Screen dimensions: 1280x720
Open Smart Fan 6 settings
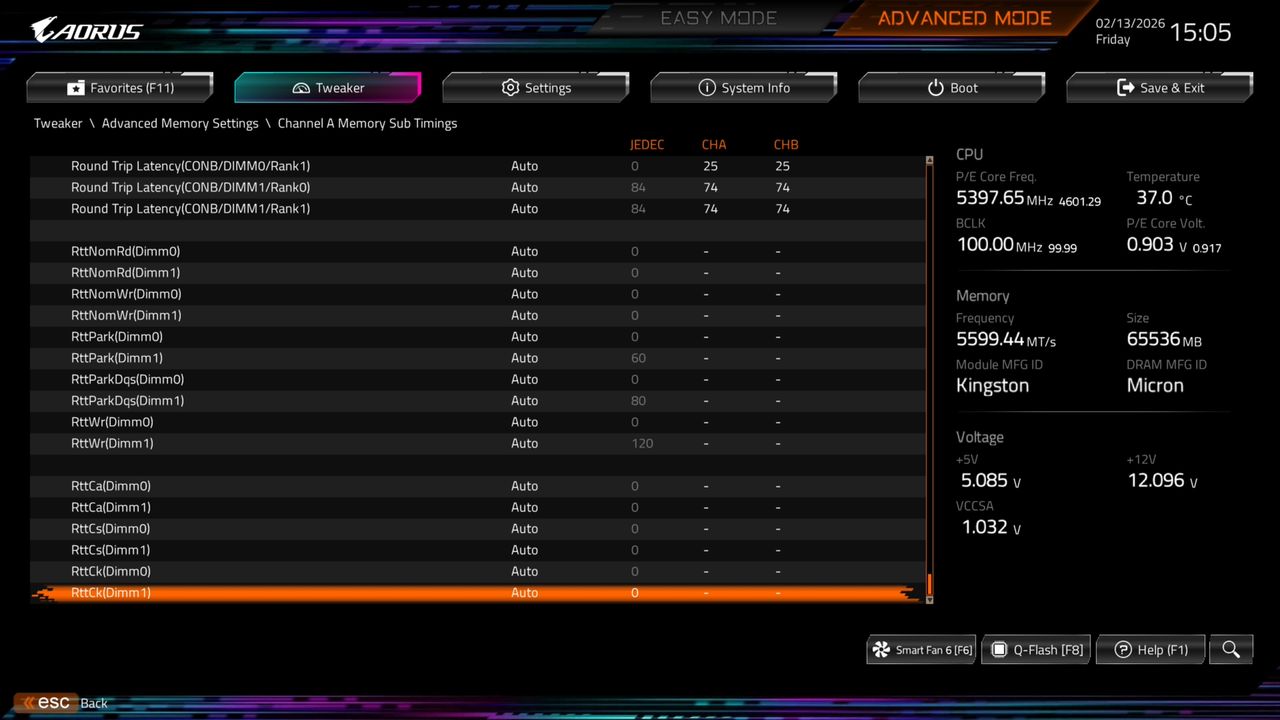pyautogui.click(x=920, y=649)
